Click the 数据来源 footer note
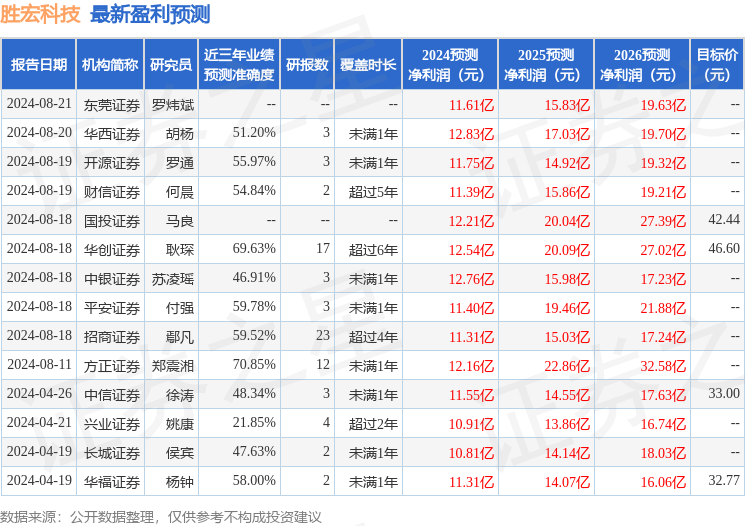The height and width of the screenshot is (526, 745). click(x=161, y=517)
